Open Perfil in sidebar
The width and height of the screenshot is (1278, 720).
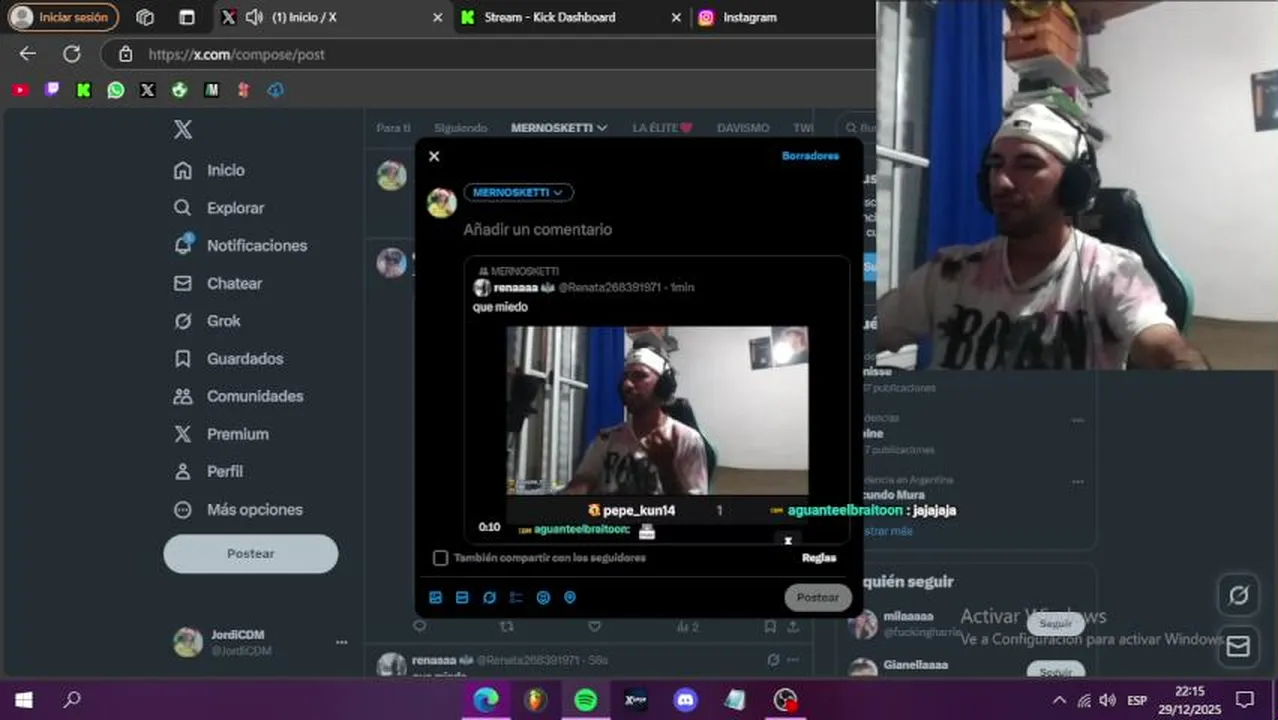point(208,471)
